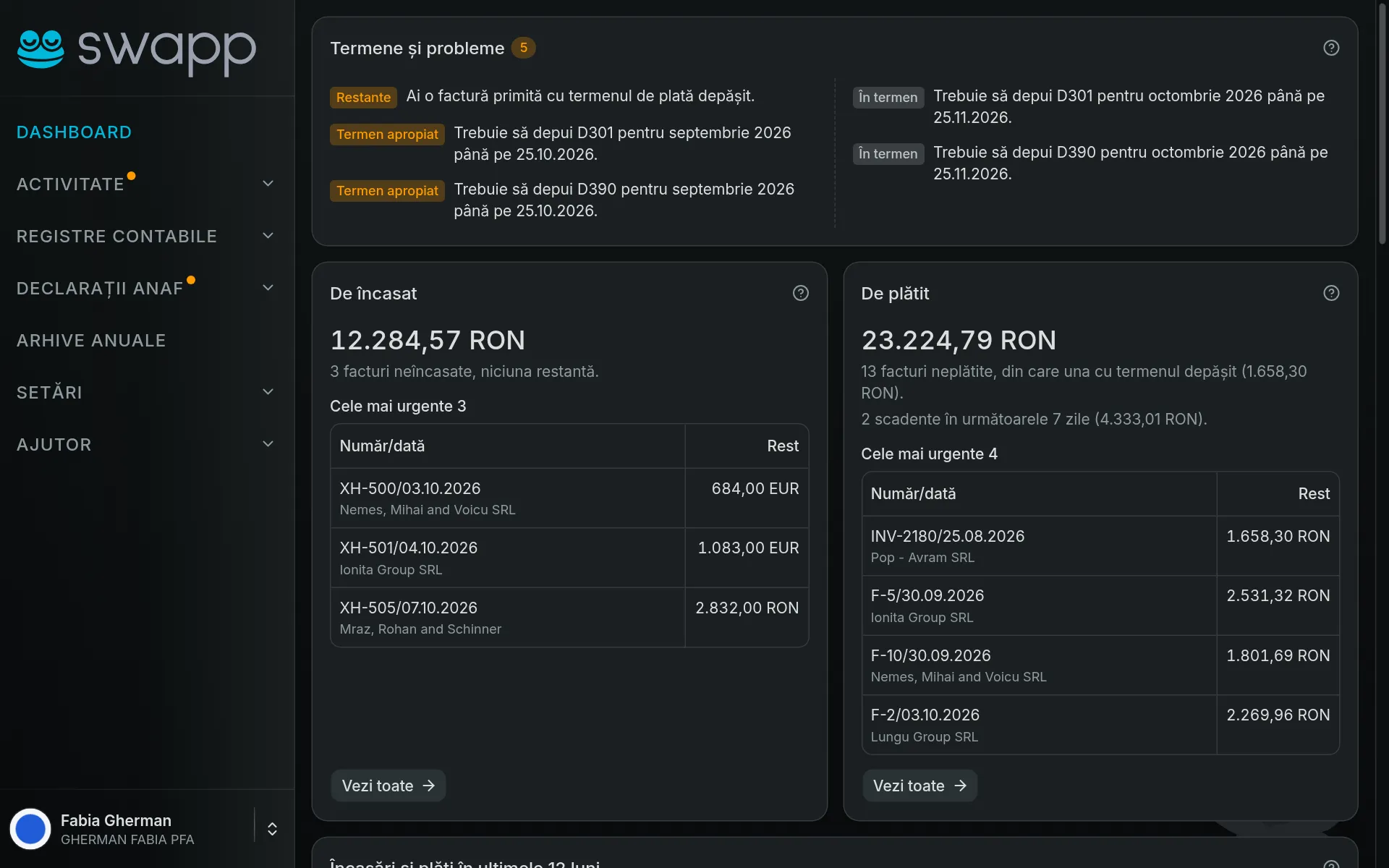Click Termen apropiat badge for D390
The image size is (1389, 868).
tap(387, 191)
